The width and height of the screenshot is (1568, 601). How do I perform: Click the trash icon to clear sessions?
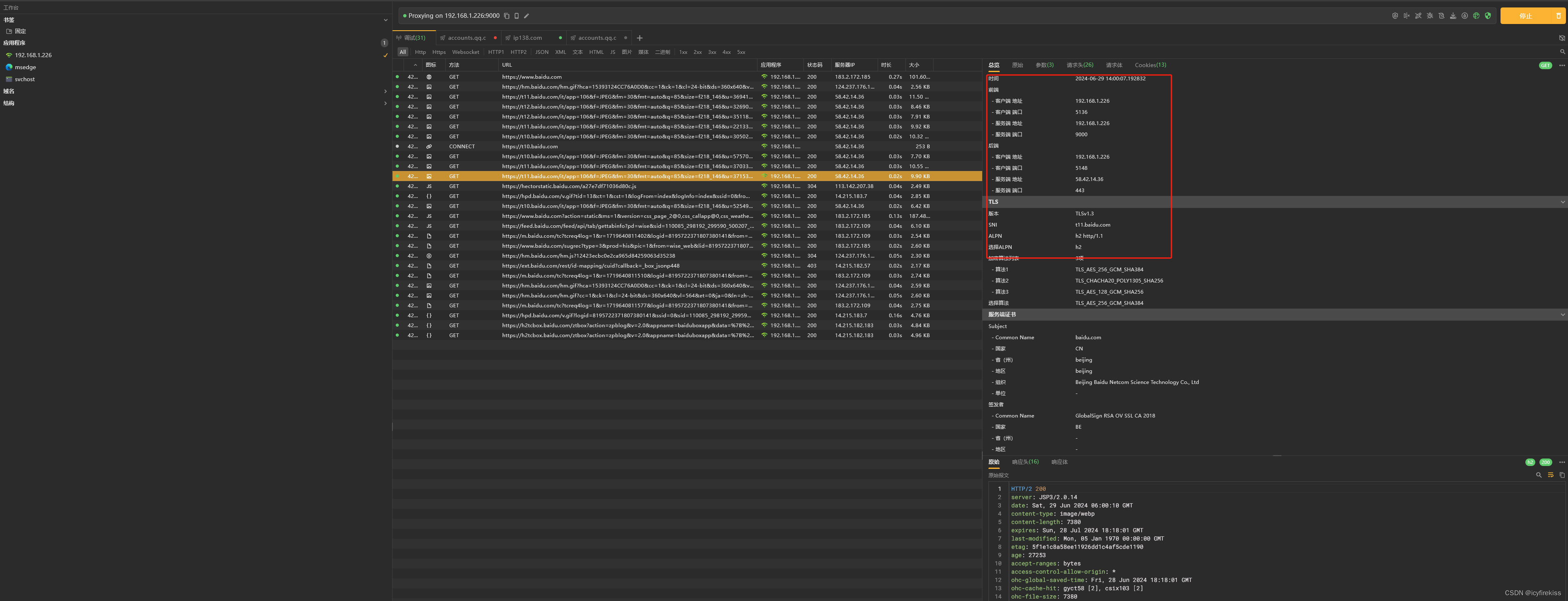tap(1558, 16)
